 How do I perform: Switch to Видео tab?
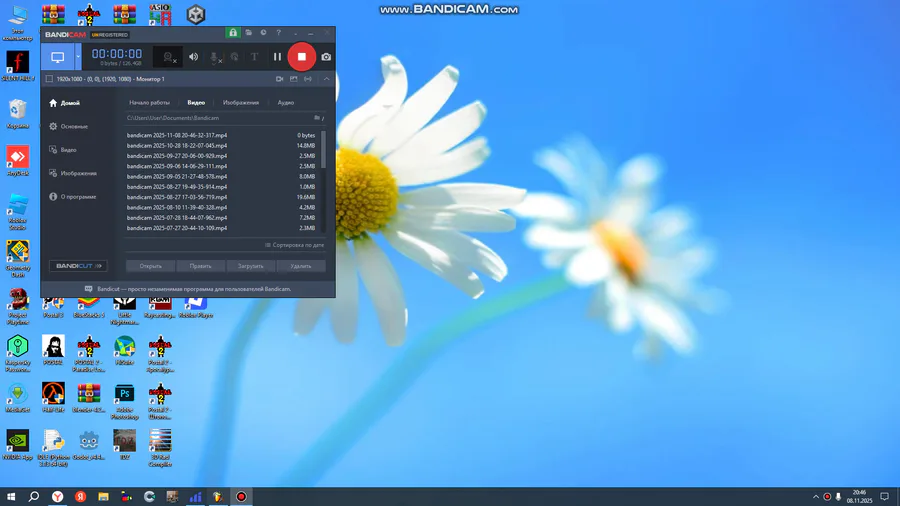[x=196, y=103]
